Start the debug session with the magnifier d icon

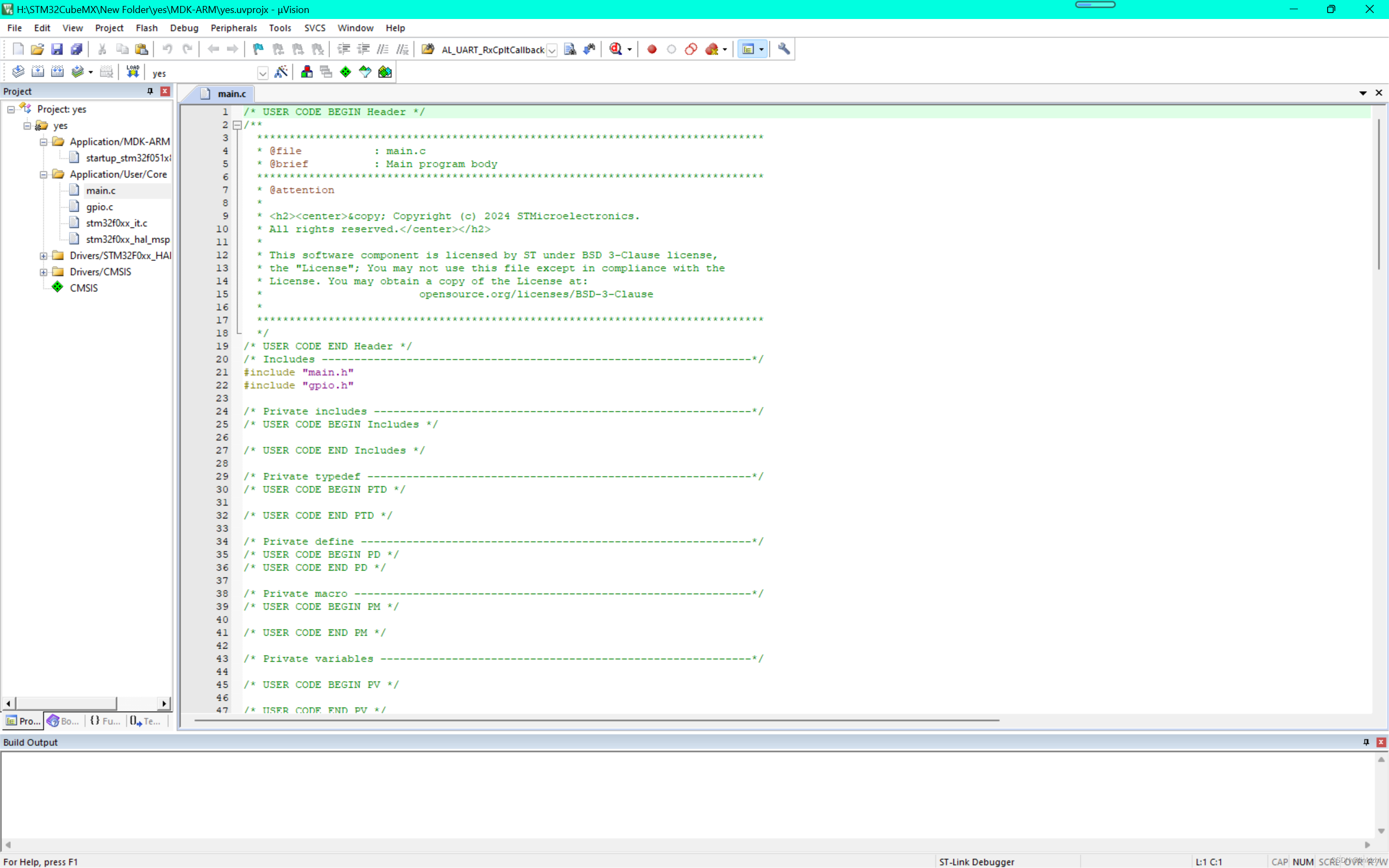click(615, 49)
